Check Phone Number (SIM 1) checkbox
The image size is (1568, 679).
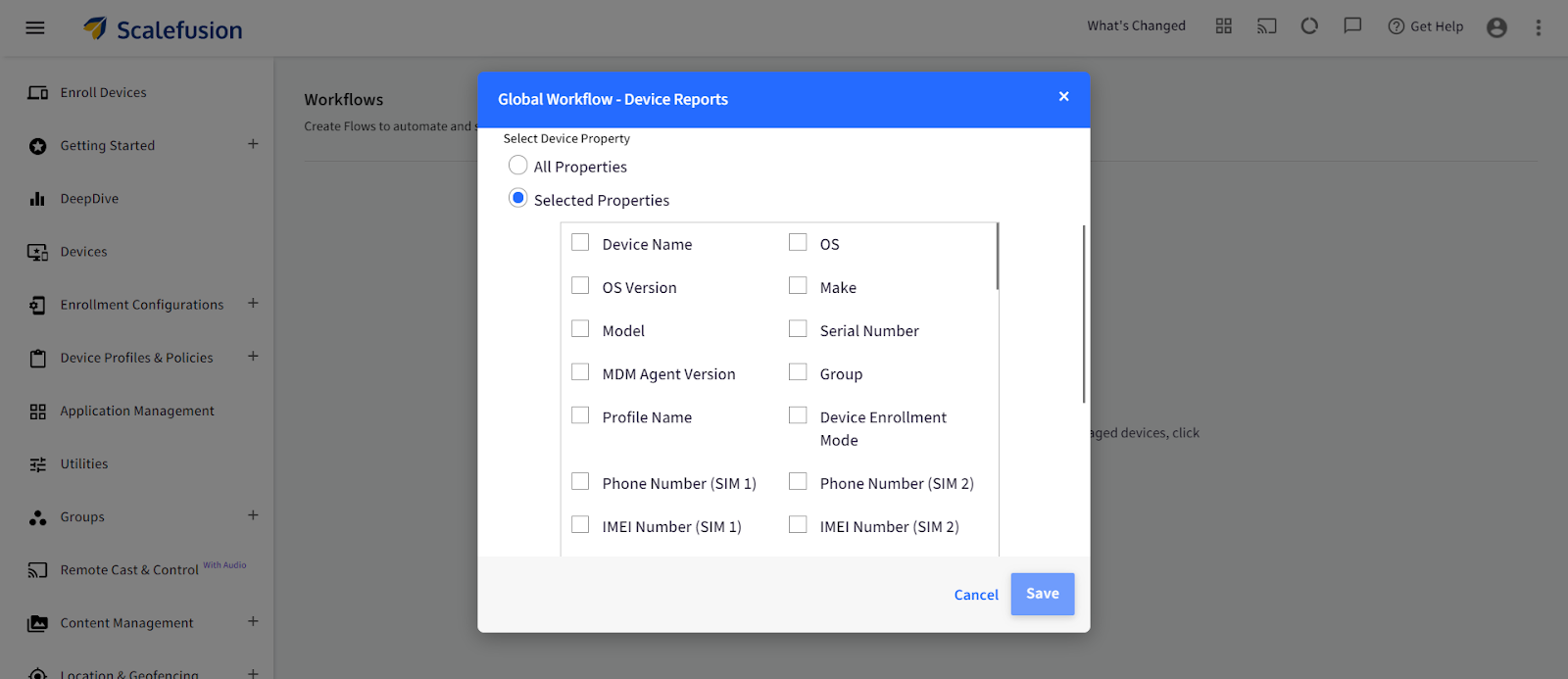580,481
